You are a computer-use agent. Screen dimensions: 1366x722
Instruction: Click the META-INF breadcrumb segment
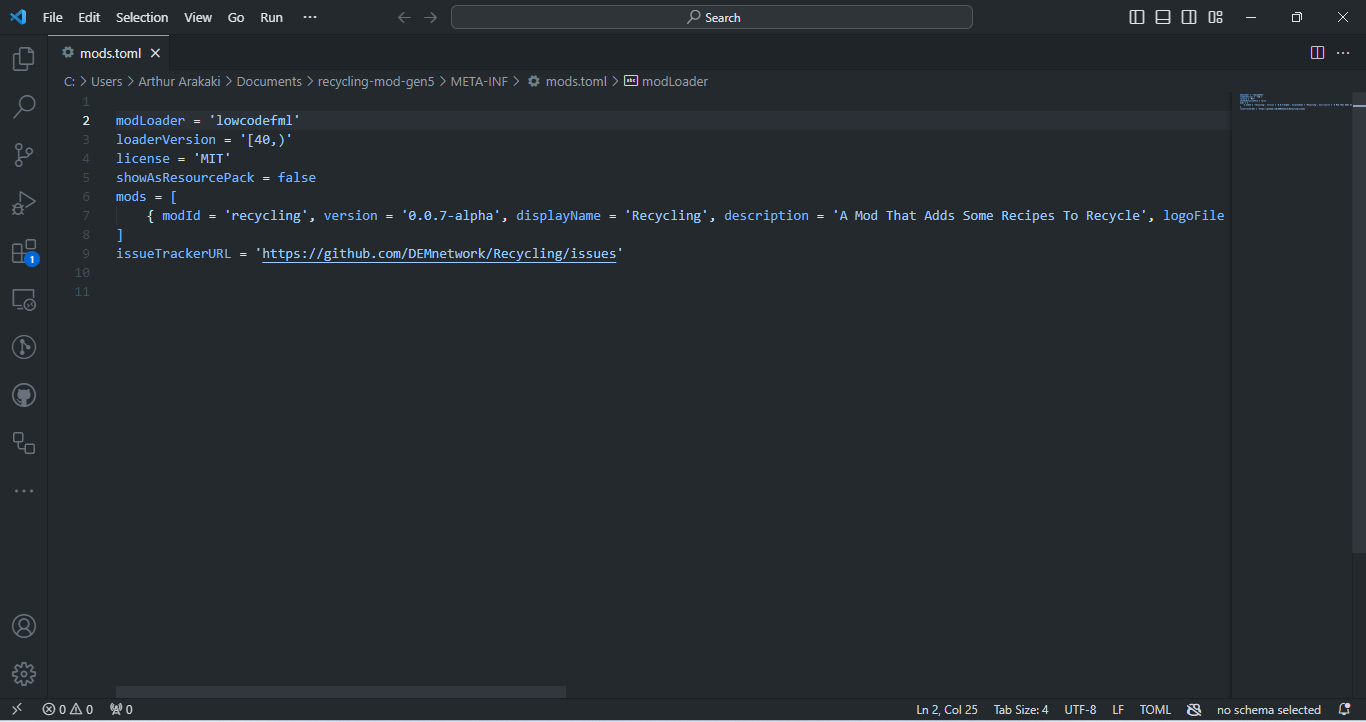(x=479, y=82)
